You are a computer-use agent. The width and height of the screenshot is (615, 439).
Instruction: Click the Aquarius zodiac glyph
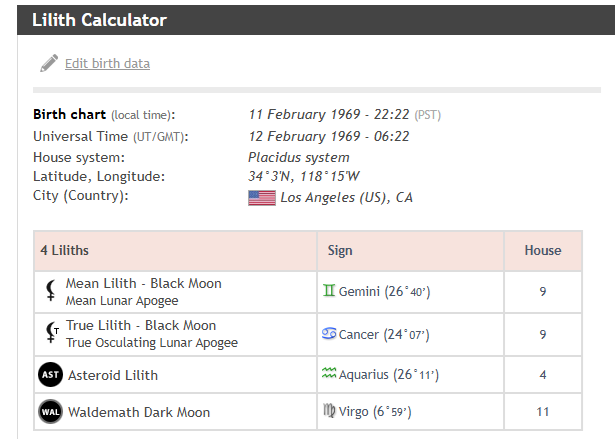point(329,375)
